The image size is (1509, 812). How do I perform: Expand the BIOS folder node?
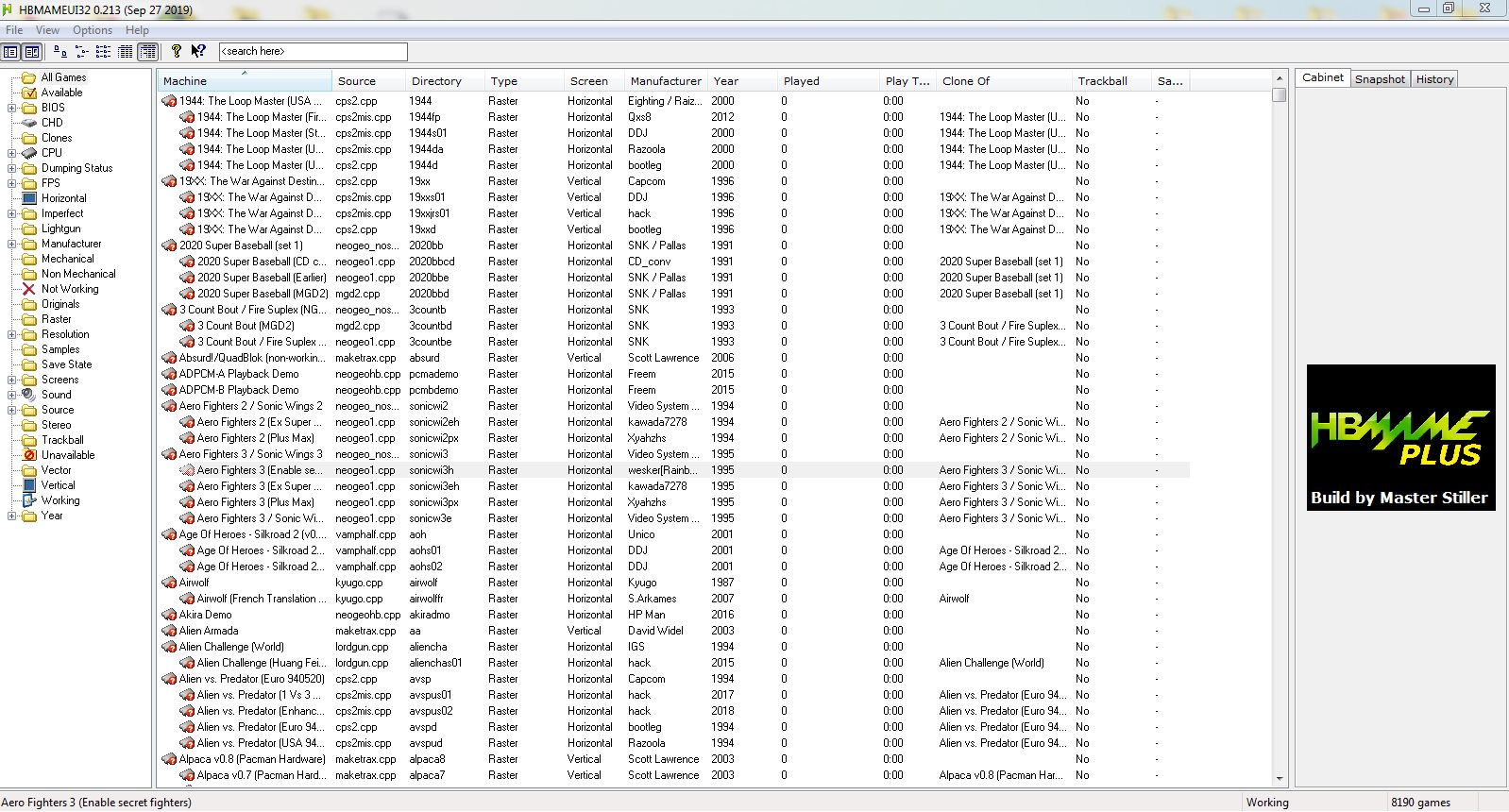click(12, 108)
